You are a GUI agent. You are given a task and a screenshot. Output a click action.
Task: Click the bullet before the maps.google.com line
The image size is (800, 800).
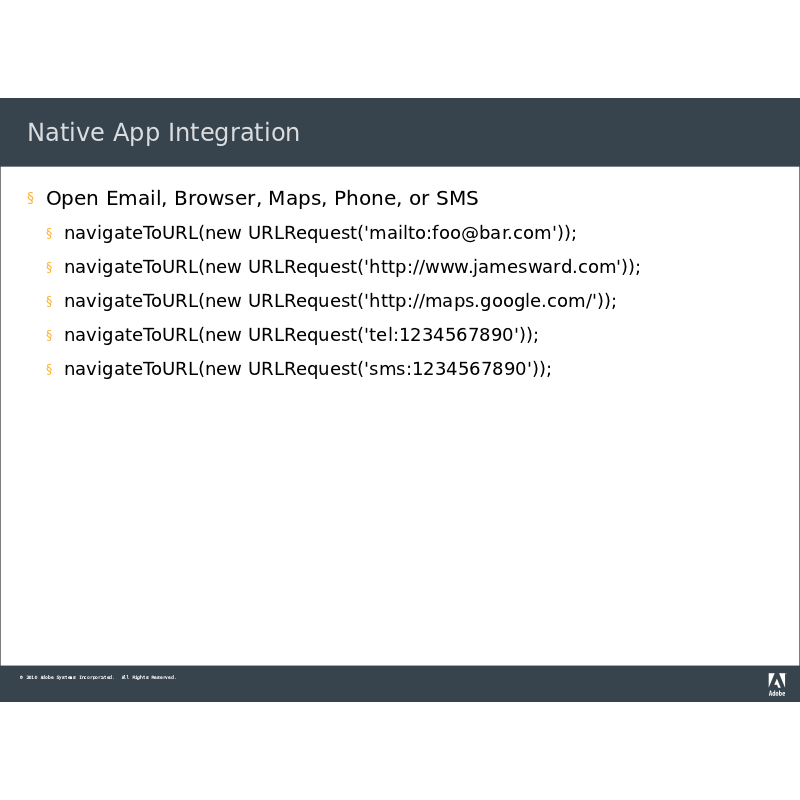point(48,301)
